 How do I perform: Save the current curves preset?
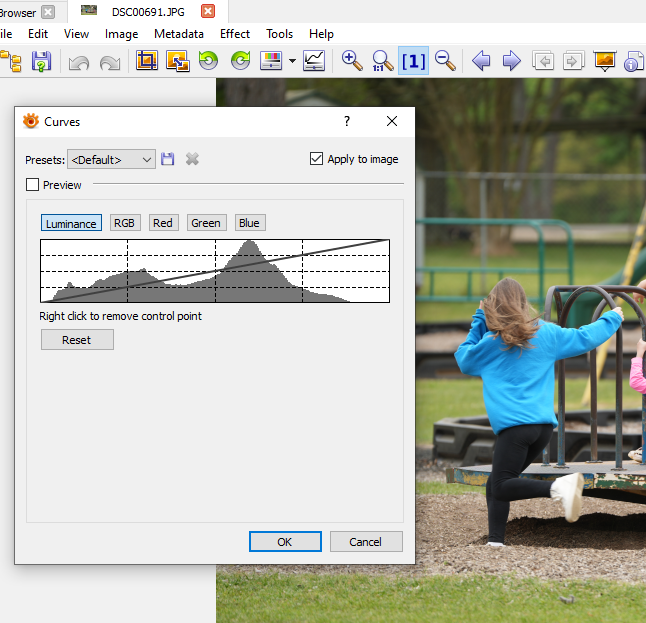(168, 159)
